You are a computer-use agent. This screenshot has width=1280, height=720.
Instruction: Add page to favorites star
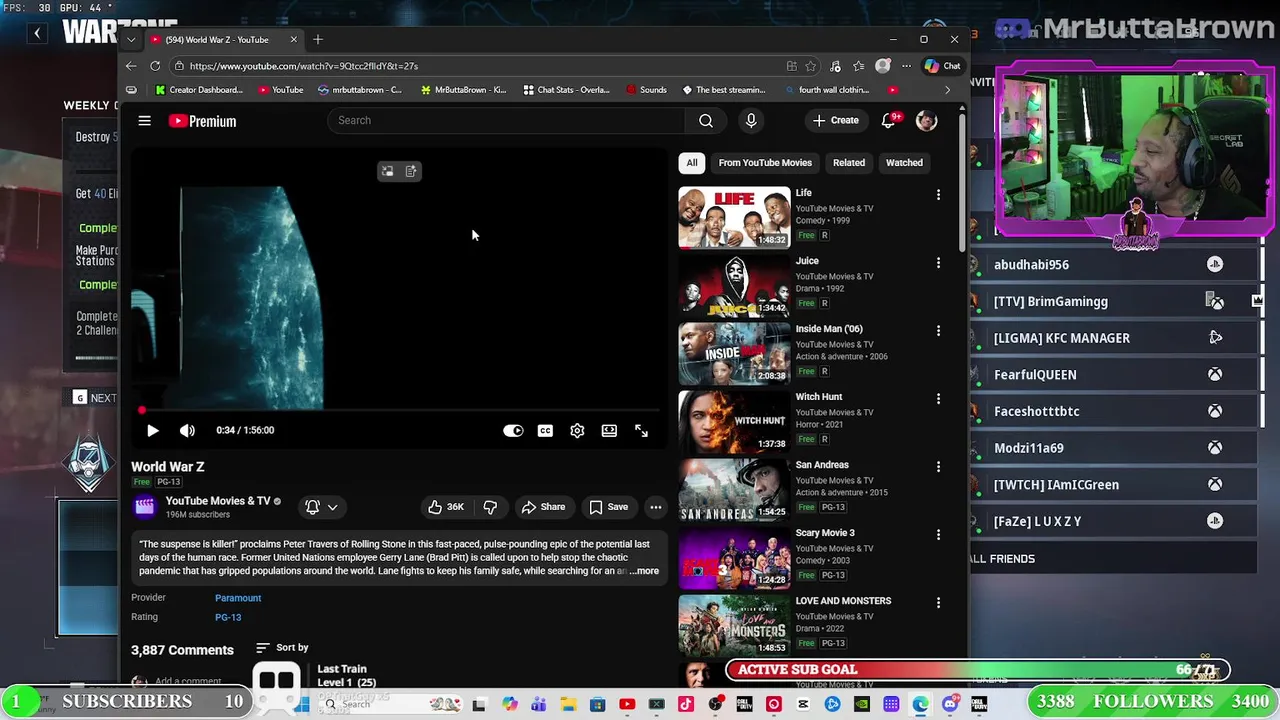pos(810,66)
